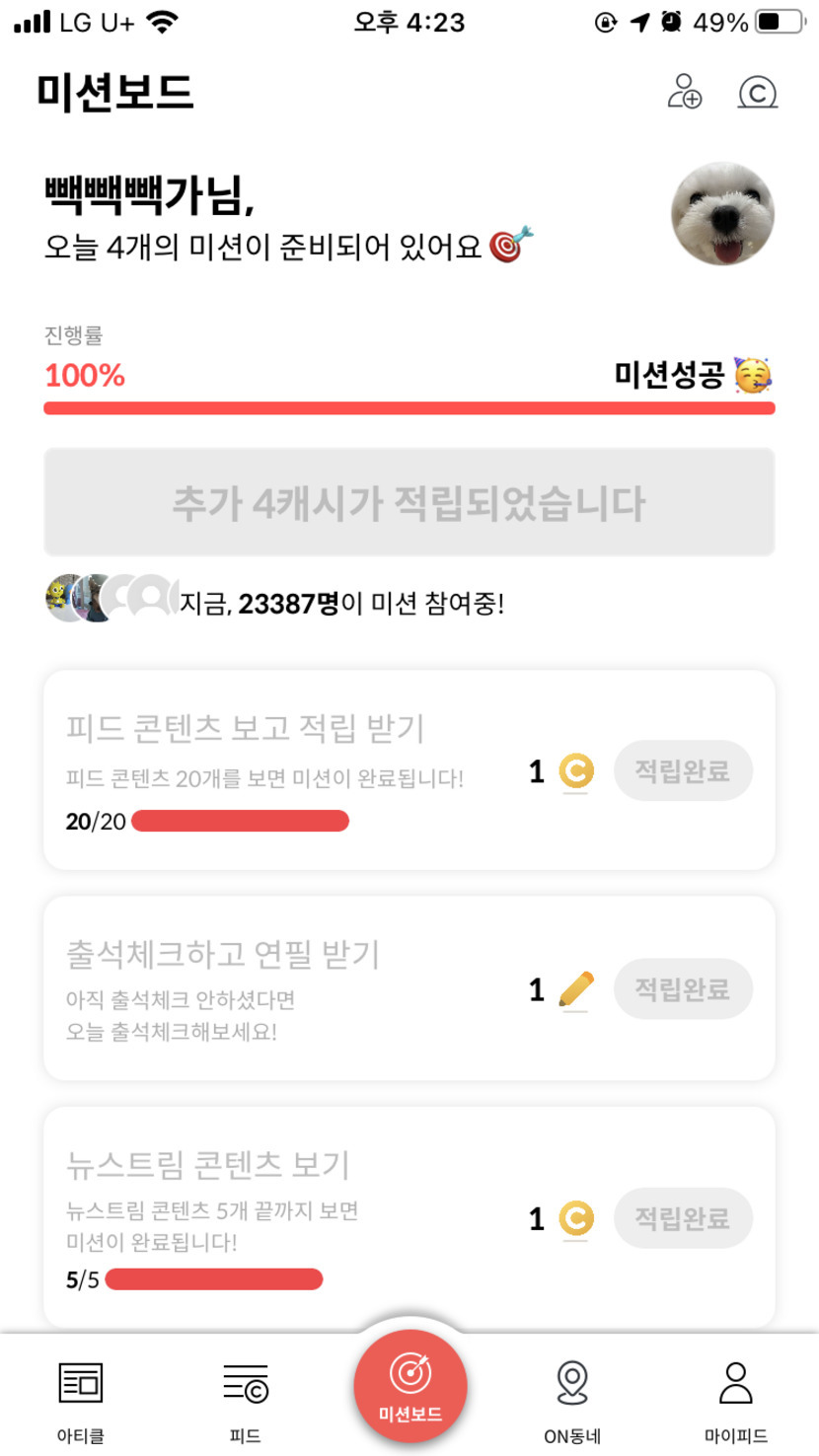Switch to the 피드 tab

245,1397
